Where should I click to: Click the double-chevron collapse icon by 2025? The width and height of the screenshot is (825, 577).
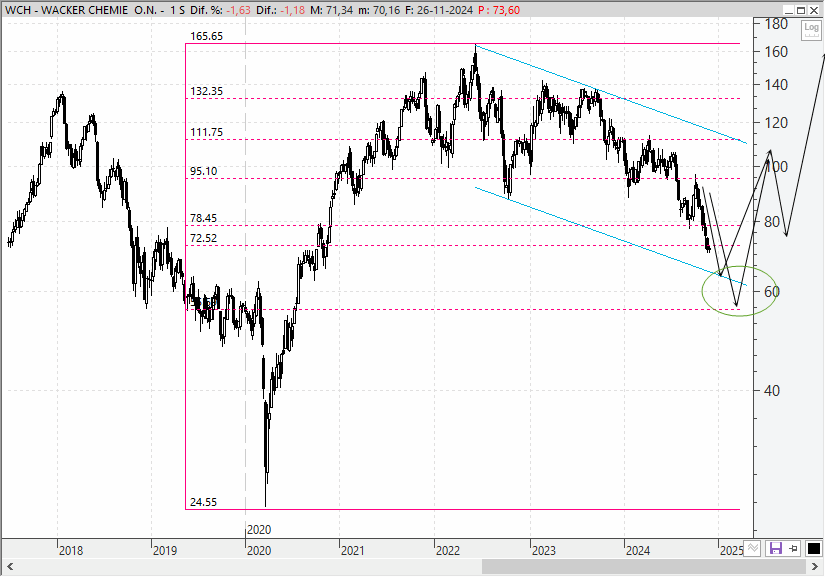pyautogui.click(x=753, y=548)
